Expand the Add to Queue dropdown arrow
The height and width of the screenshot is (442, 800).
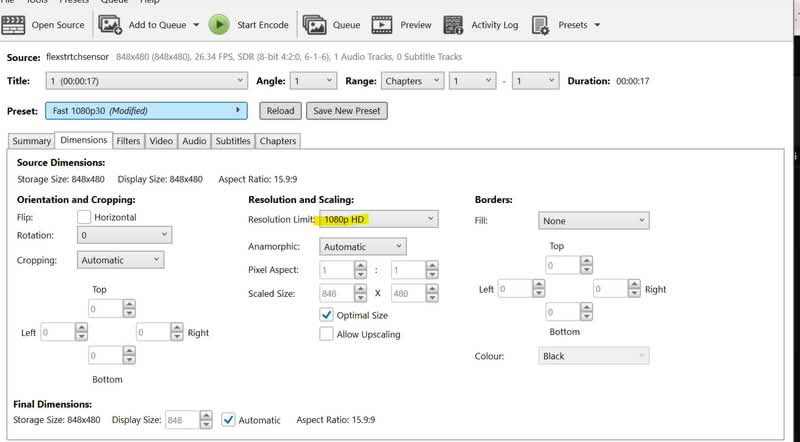(195, 25)
